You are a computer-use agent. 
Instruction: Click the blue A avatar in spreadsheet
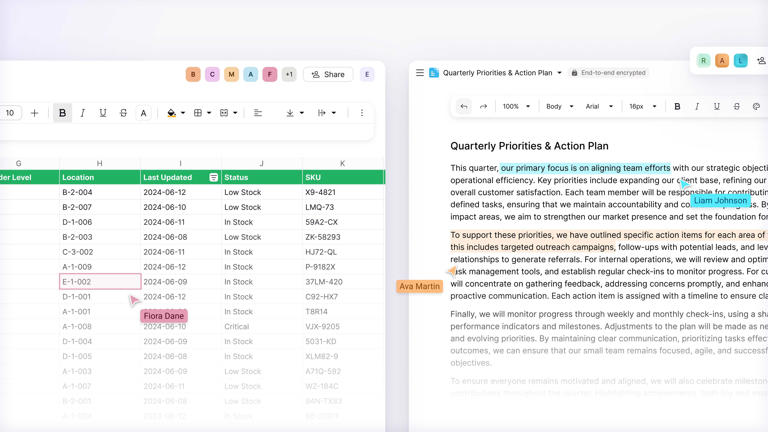pos(250,74)
